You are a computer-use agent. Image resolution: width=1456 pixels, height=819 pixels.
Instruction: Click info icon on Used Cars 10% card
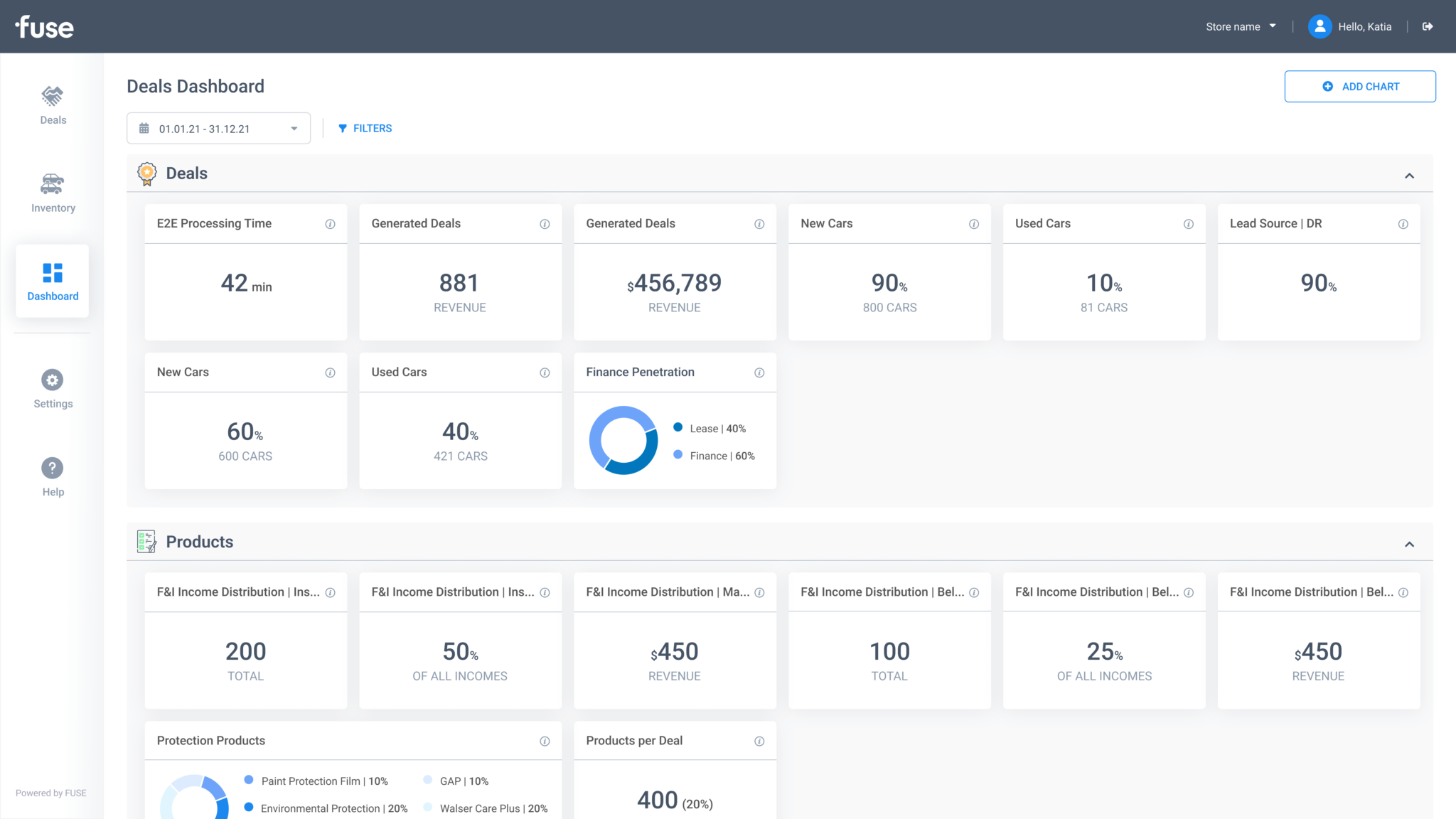click(x=1189, y=224)
